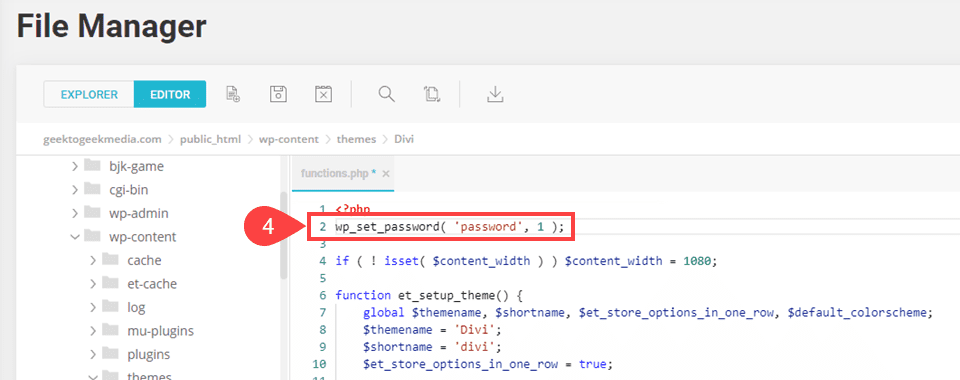This screenshot has width=960, height=380.
Task: Click line number 5 in gutter
Action: [x=323, y=278]
